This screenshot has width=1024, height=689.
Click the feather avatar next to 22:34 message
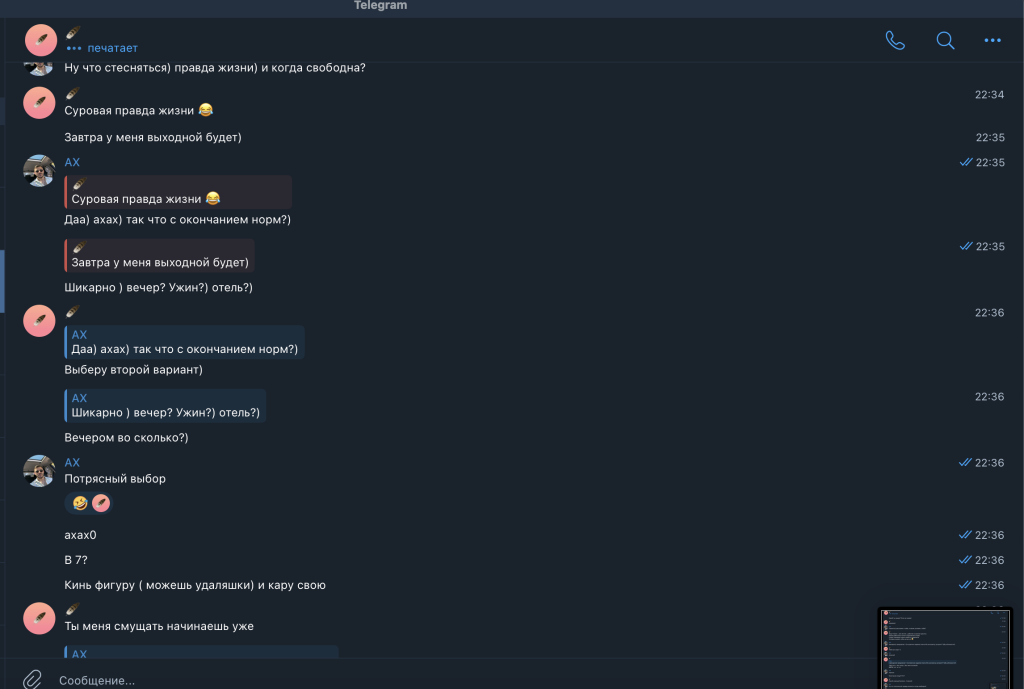pos(39,103)
